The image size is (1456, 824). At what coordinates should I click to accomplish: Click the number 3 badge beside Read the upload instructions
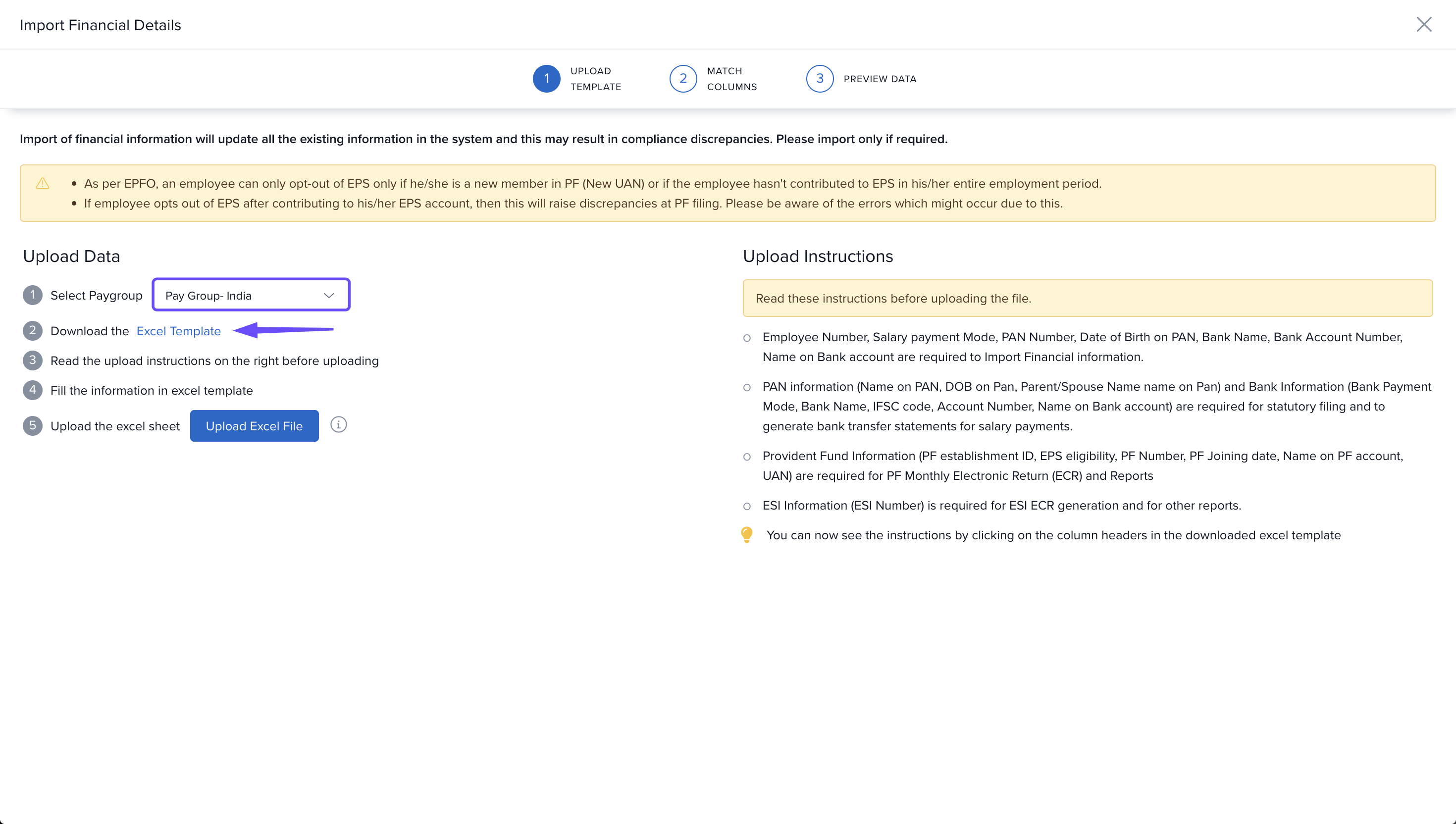click(x=32, y=360)
